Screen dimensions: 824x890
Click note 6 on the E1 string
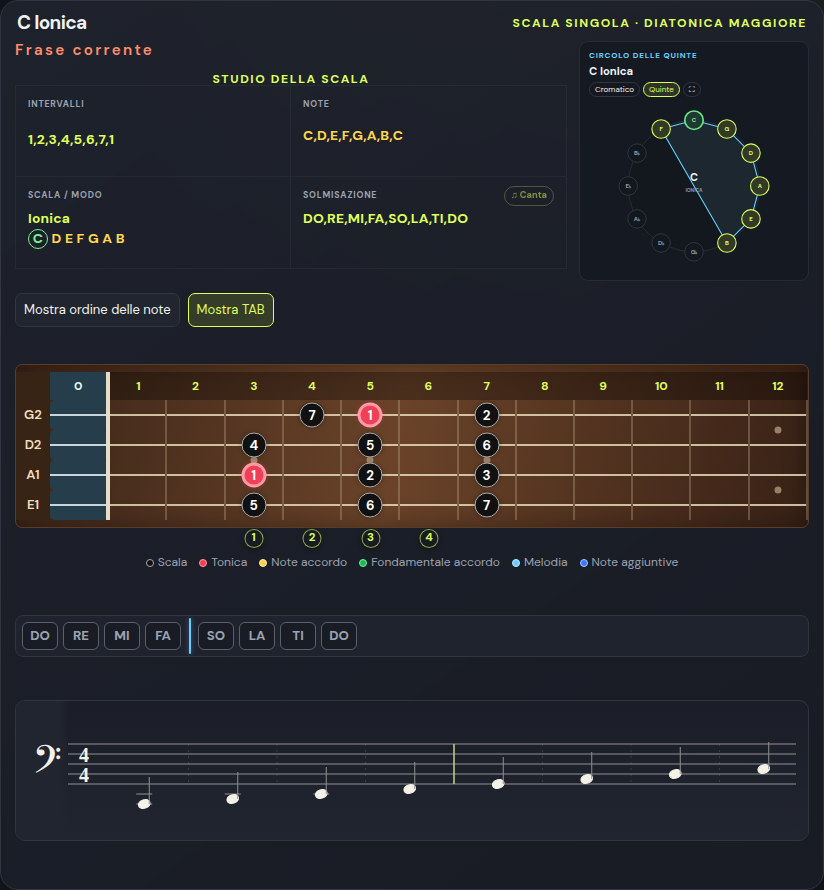coord(370,505)
